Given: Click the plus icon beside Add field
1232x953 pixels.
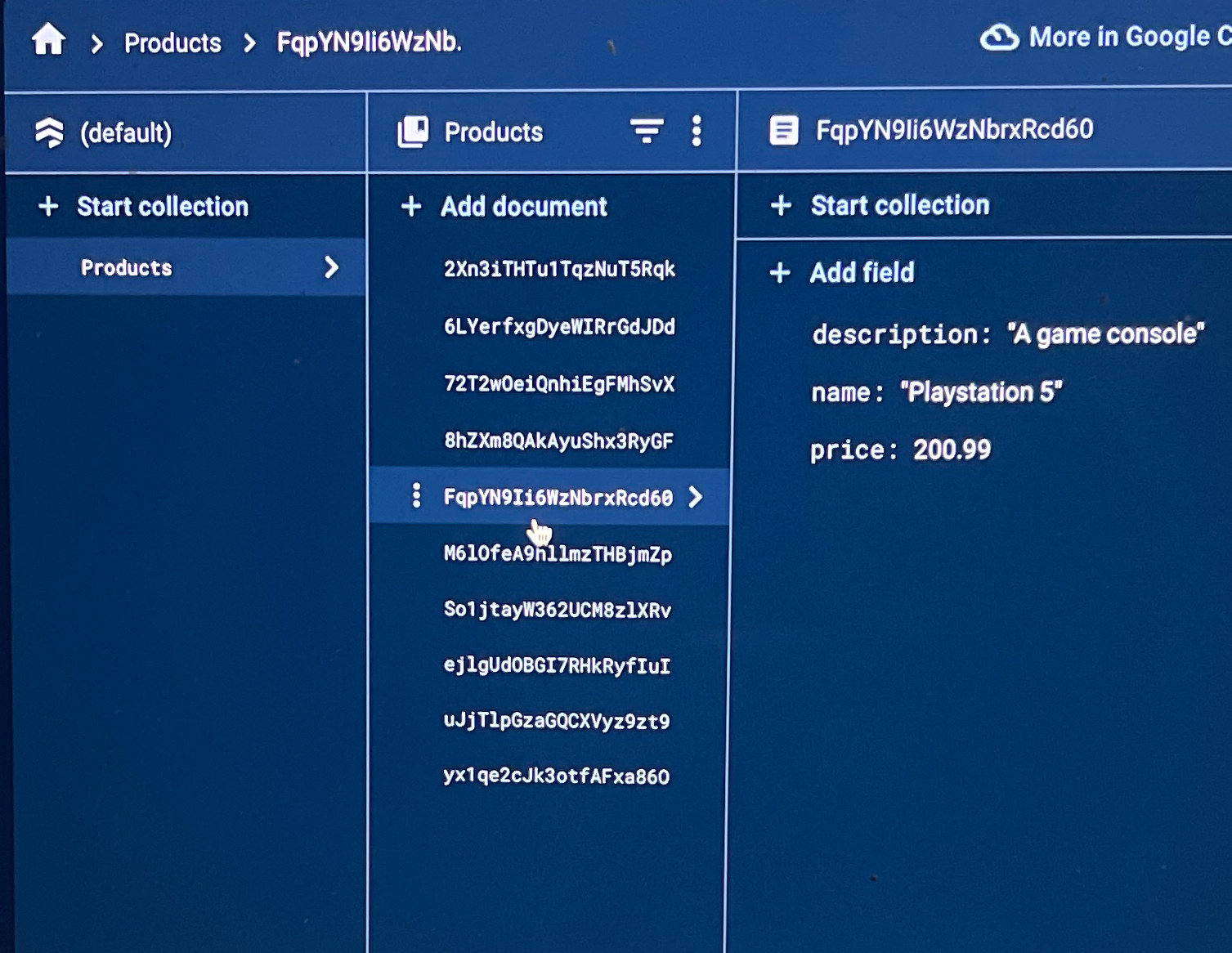Looking at the screenshot, I should coord(781,273).
